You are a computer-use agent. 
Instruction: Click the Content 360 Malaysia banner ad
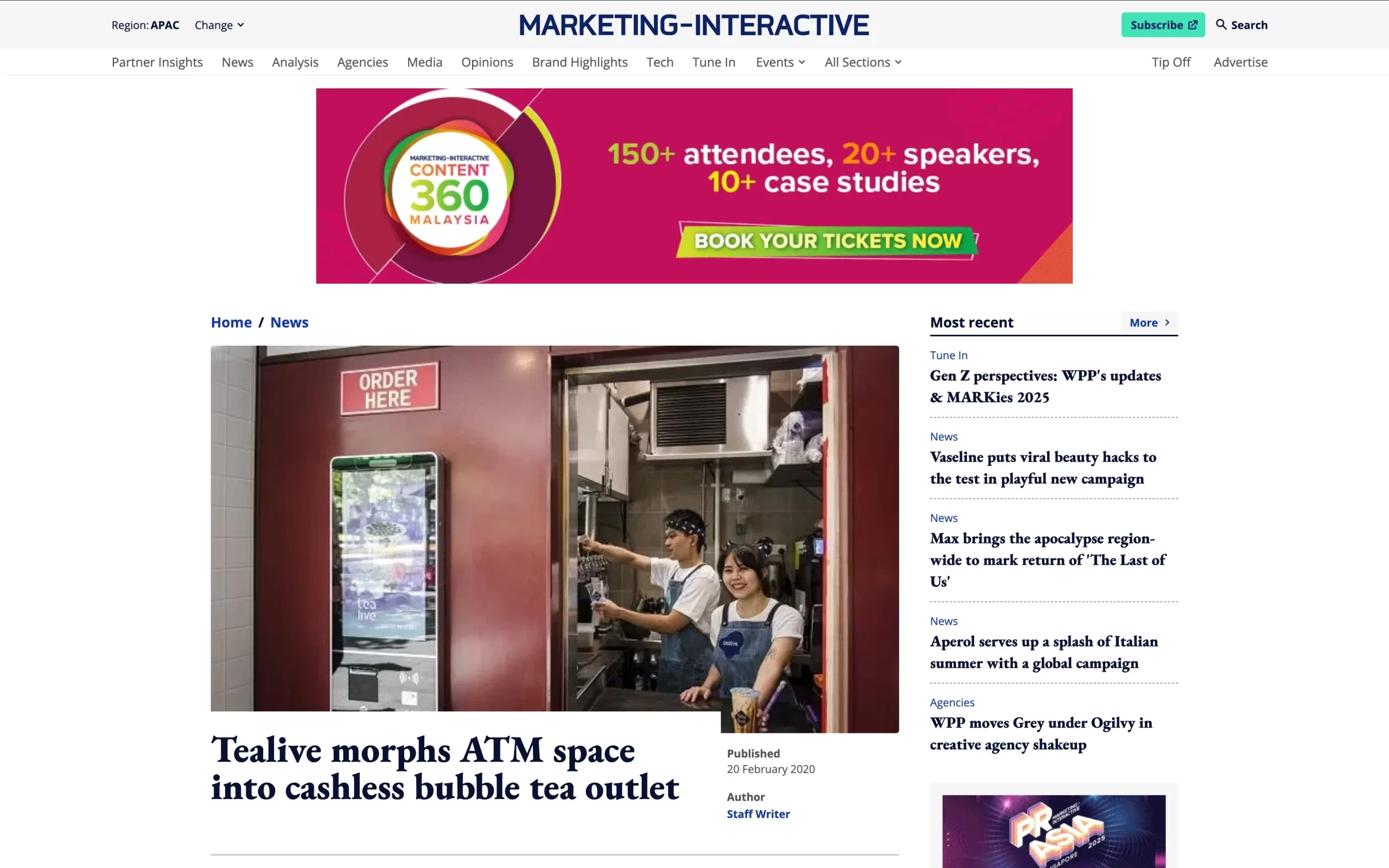point(694,186)
